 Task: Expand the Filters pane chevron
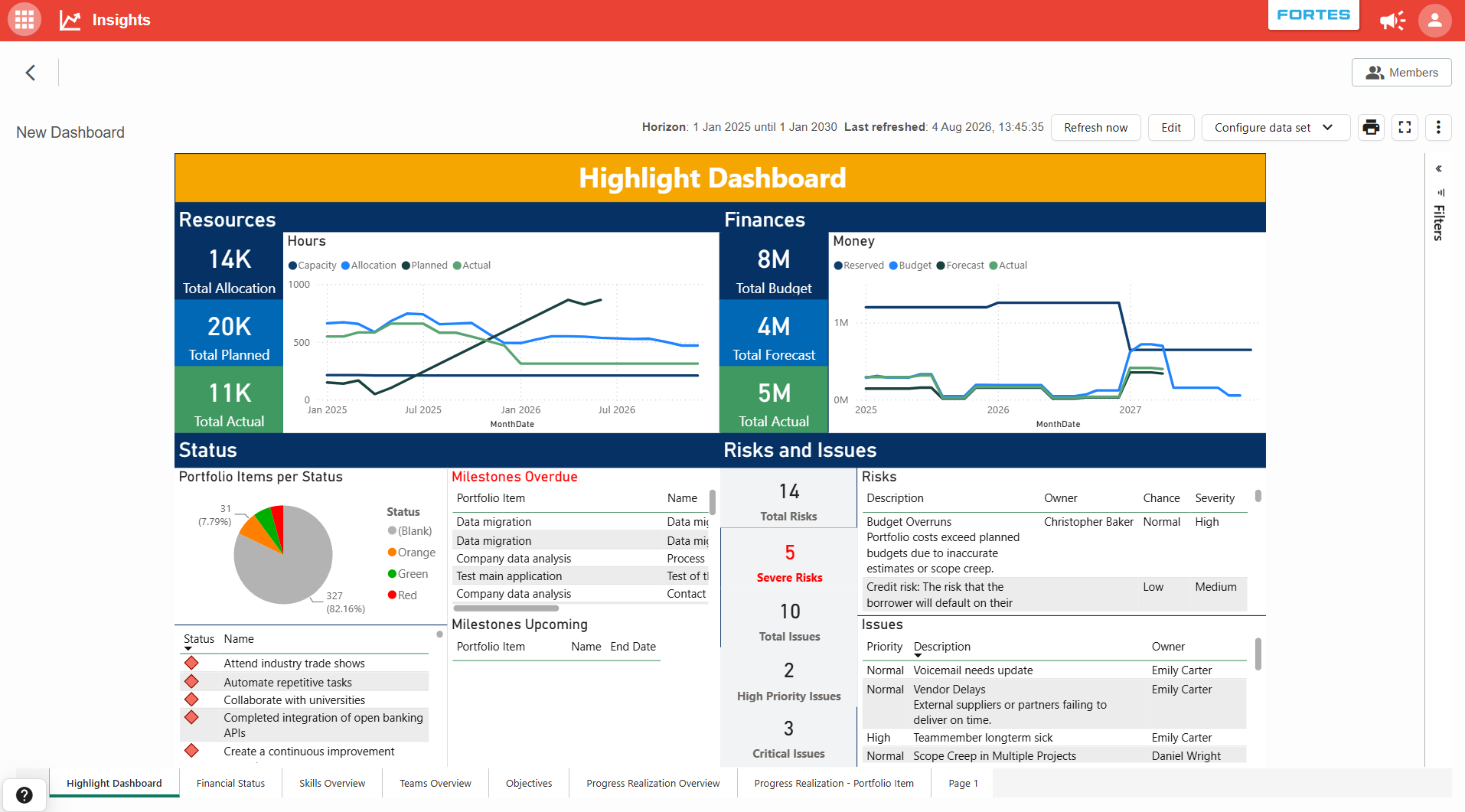1439,168
